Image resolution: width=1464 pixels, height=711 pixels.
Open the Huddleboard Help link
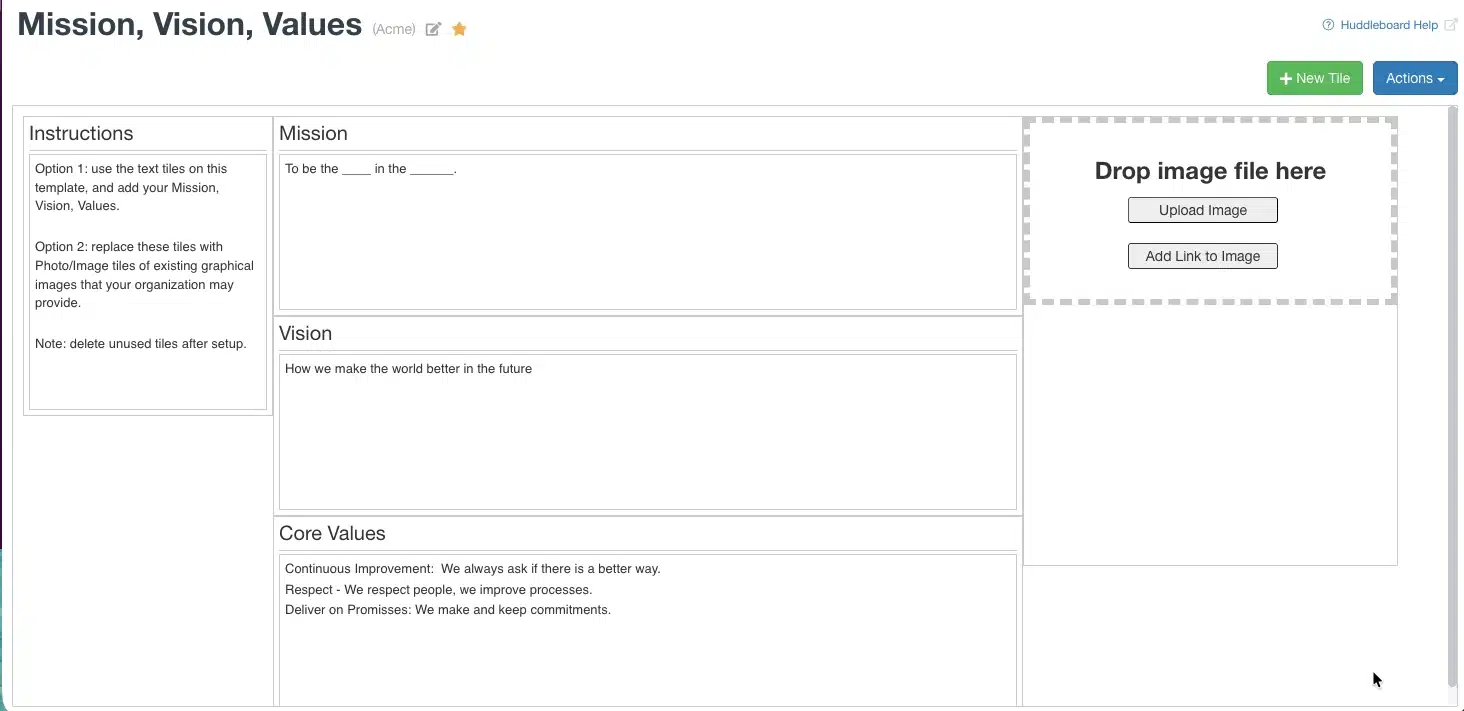click(x=1388, y=25)
